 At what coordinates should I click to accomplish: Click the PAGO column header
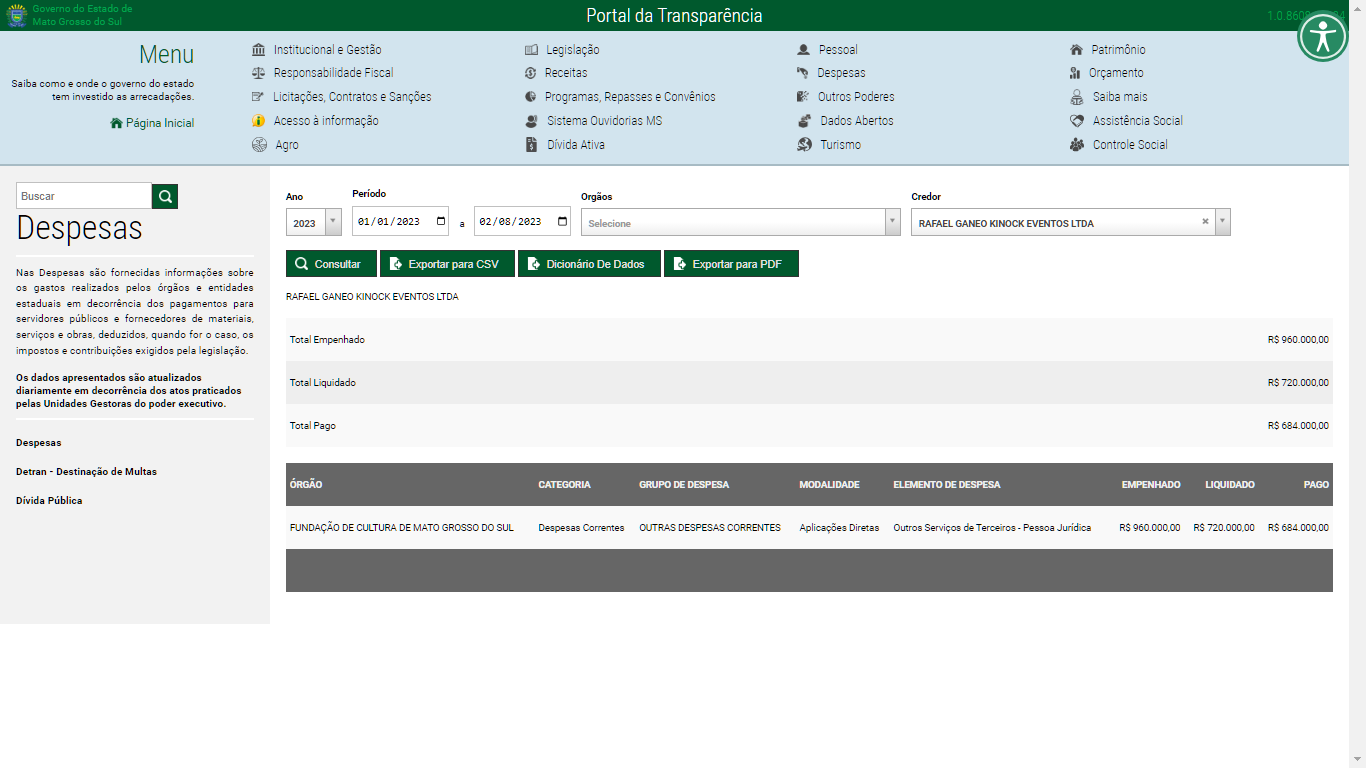pos(1316,485)
